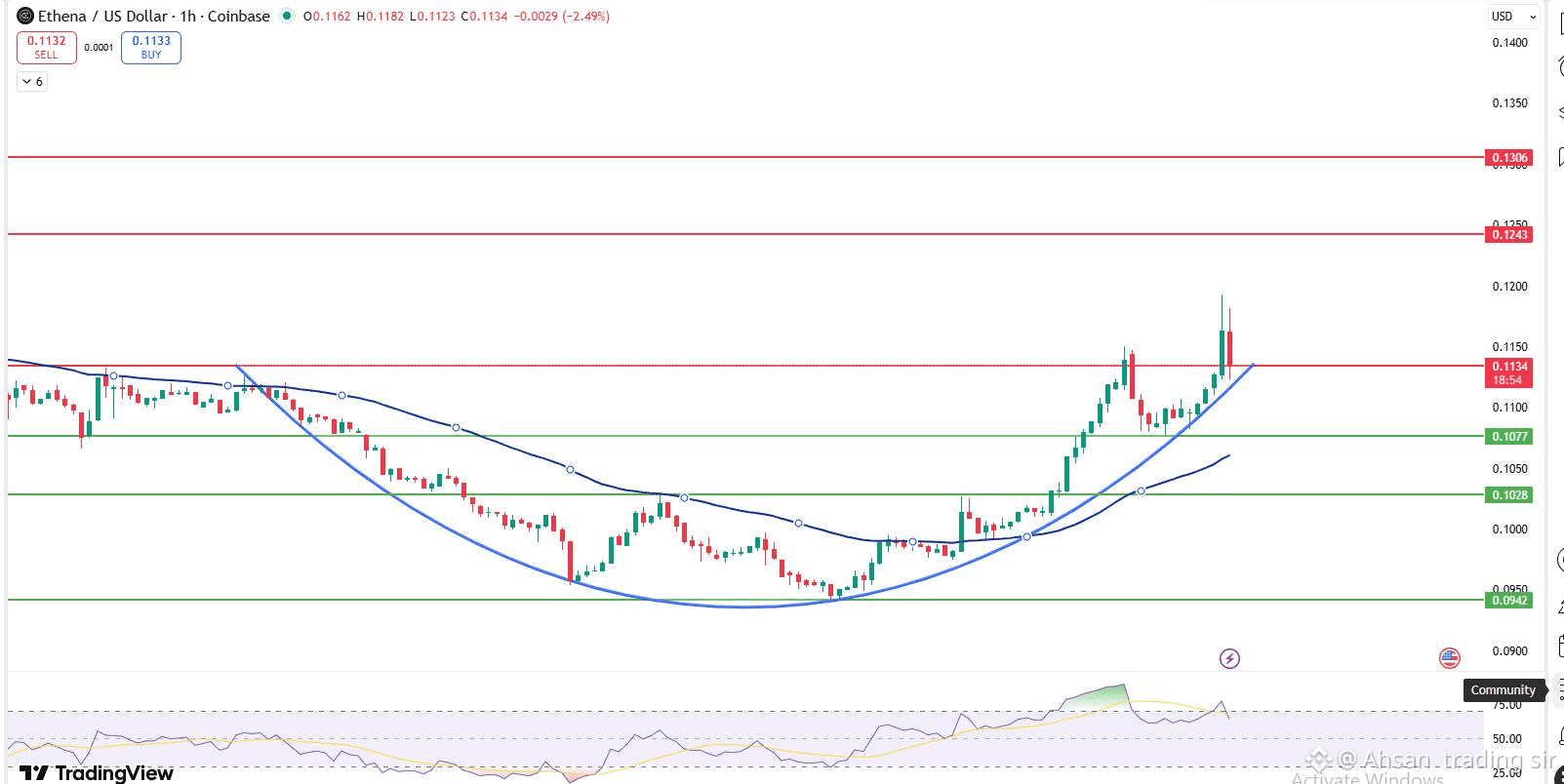Click the −0.0029 (−2.49%) change value
The image size is (1564, 784).
coord(562,17)
